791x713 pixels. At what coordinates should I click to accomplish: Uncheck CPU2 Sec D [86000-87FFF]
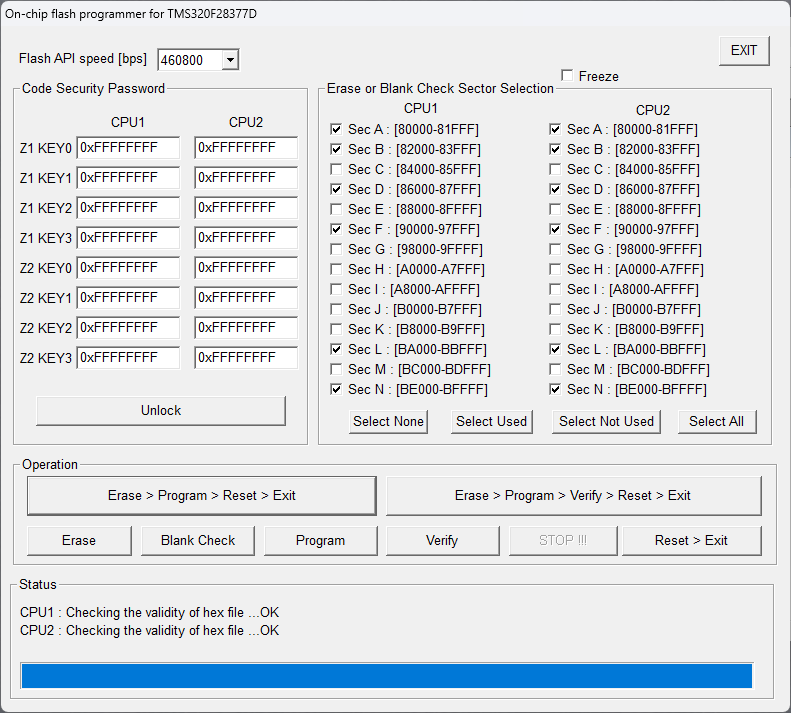click(555, 189)
